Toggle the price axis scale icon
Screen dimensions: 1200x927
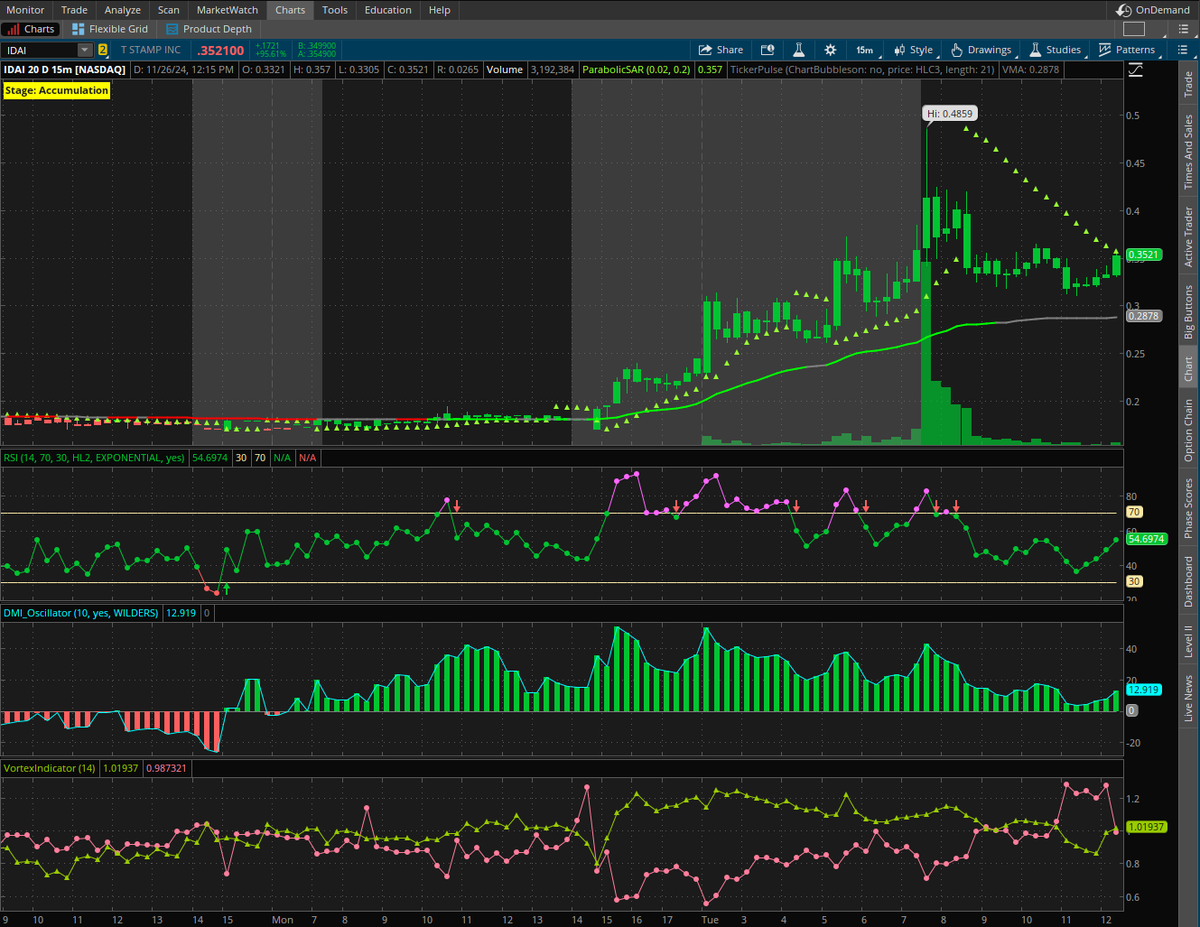click(1136, 70)
